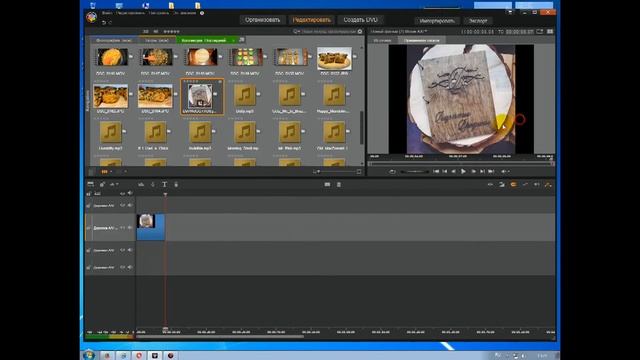Click the Импортировать button

[x=437, y=21]
